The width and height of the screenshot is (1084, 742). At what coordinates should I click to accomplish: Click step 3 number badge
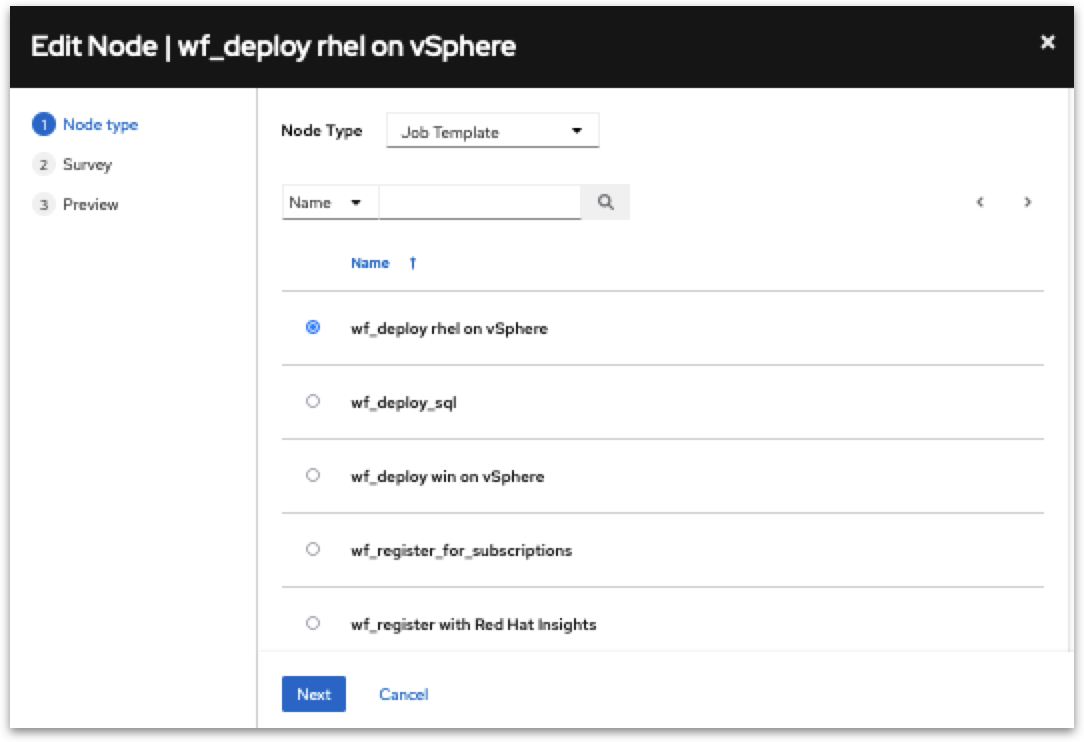tap(43, 205)
